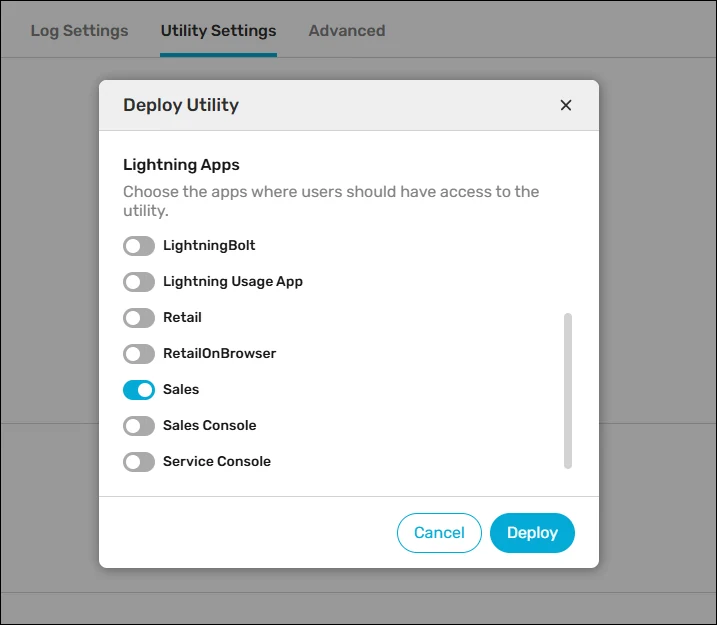Click the Deploy button
Screen dimensions: 717x625
click(x=532, y=533)
